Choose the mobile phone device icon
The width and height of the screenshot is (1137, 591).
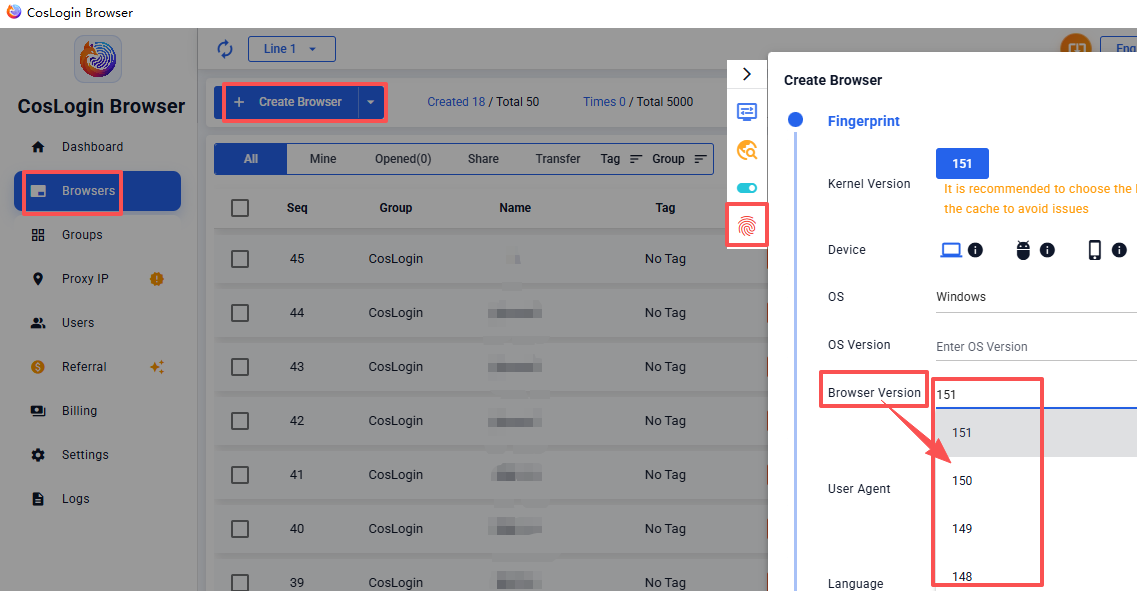click(1095, 250)
